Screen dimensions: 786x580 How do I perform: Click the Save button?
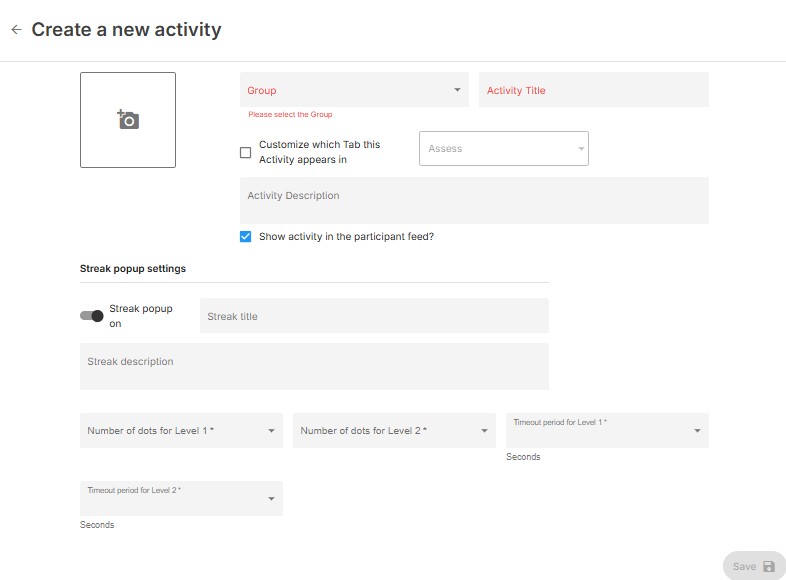[753, 566]
